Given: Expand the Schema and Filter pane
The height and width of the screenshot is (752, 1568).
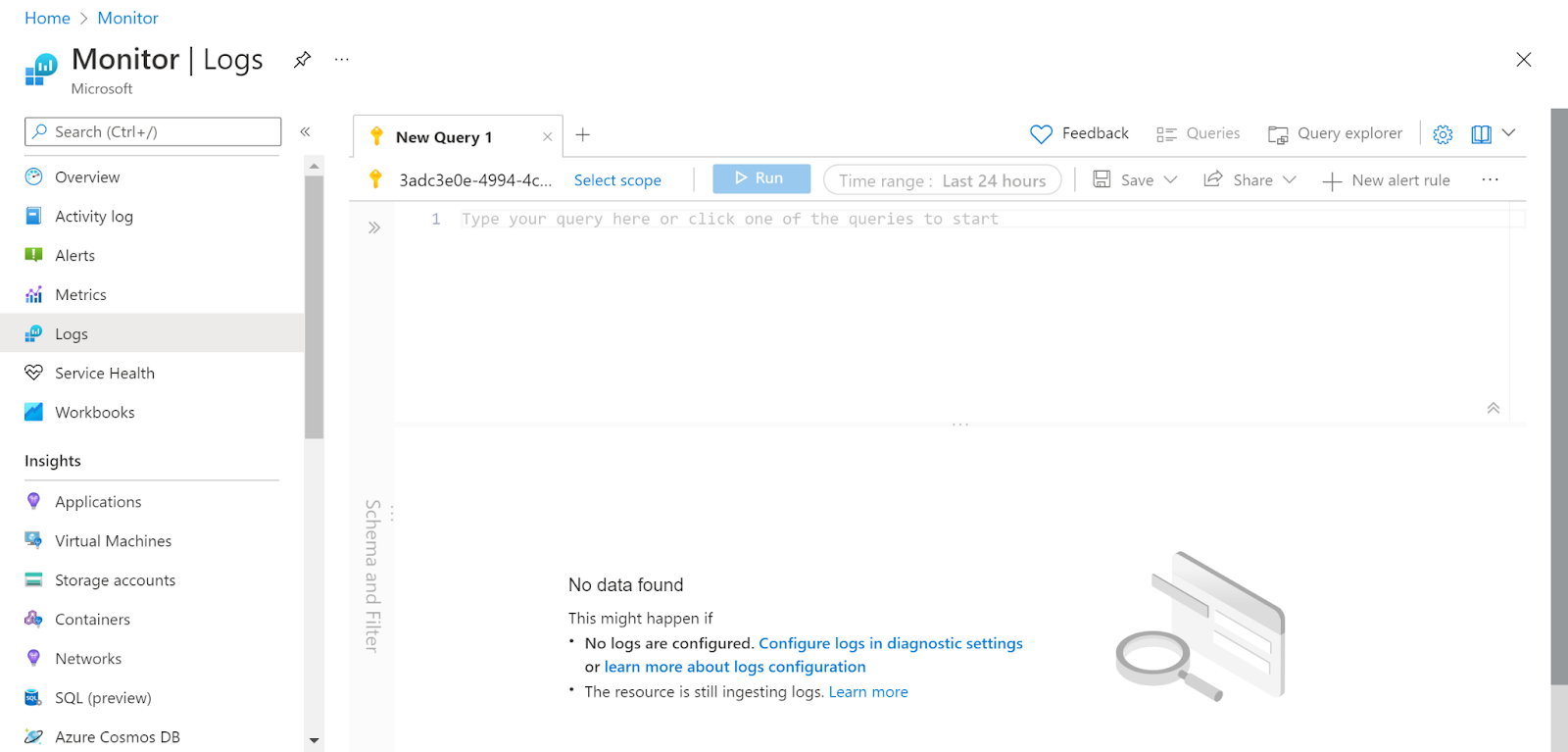Looking at the screenshot, I should click(373, 227).
